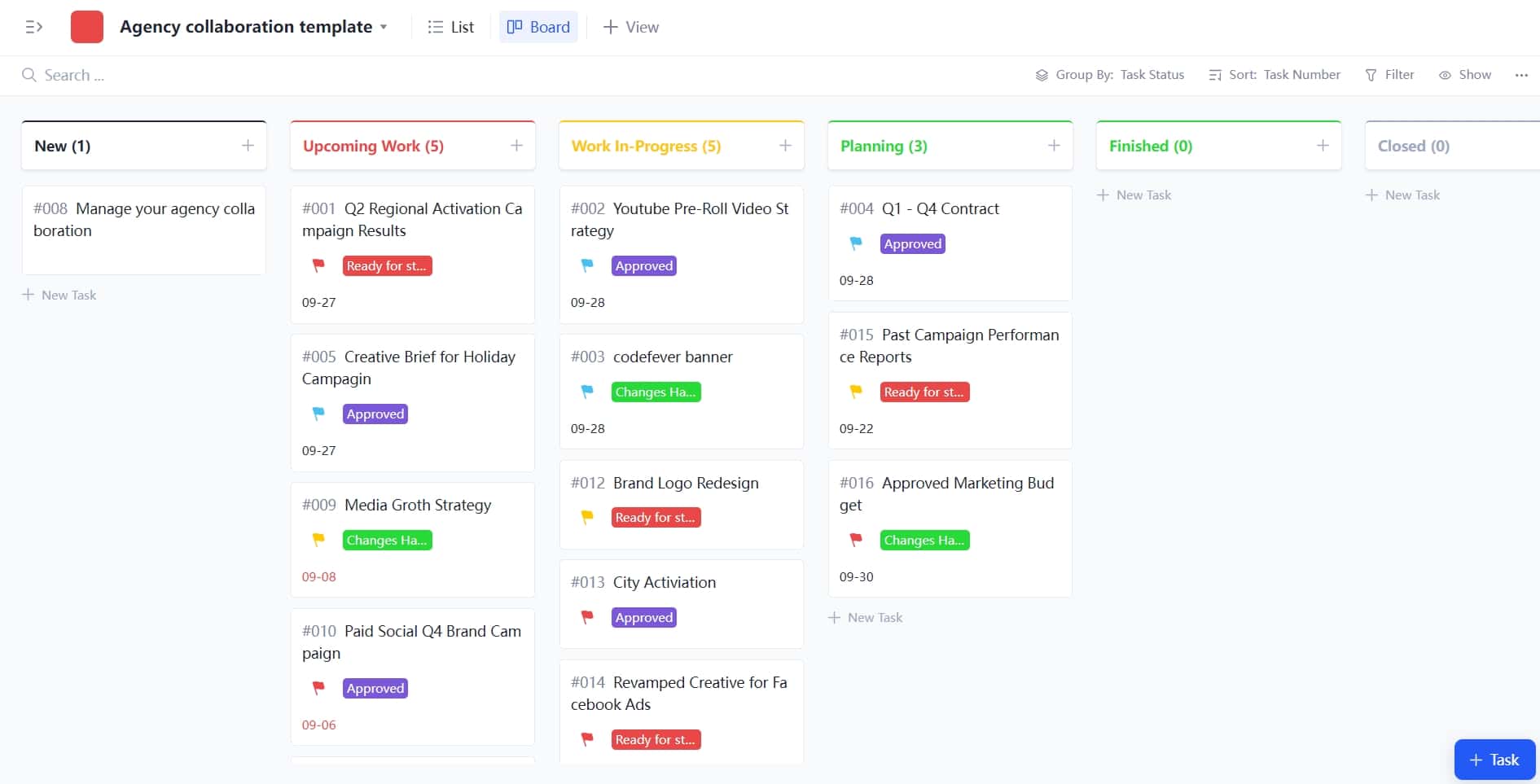This screenshot has height=784, width=1540.
Task: Click the Search input field
Action: [x=73, y=74]
